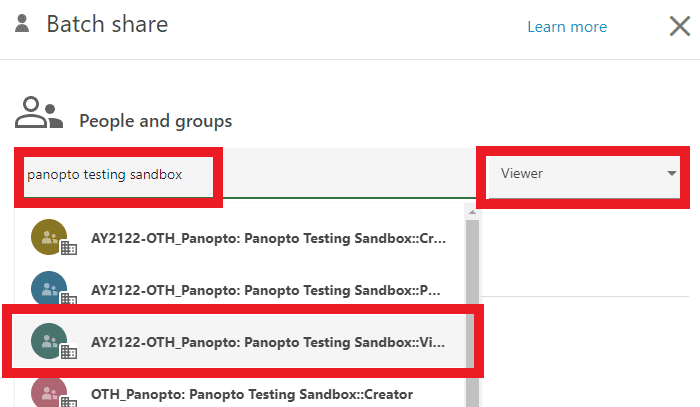This screenshot has width=700, height=407.
Task: Click the scrollbar up arrow in results
Action: click(472, 211)
